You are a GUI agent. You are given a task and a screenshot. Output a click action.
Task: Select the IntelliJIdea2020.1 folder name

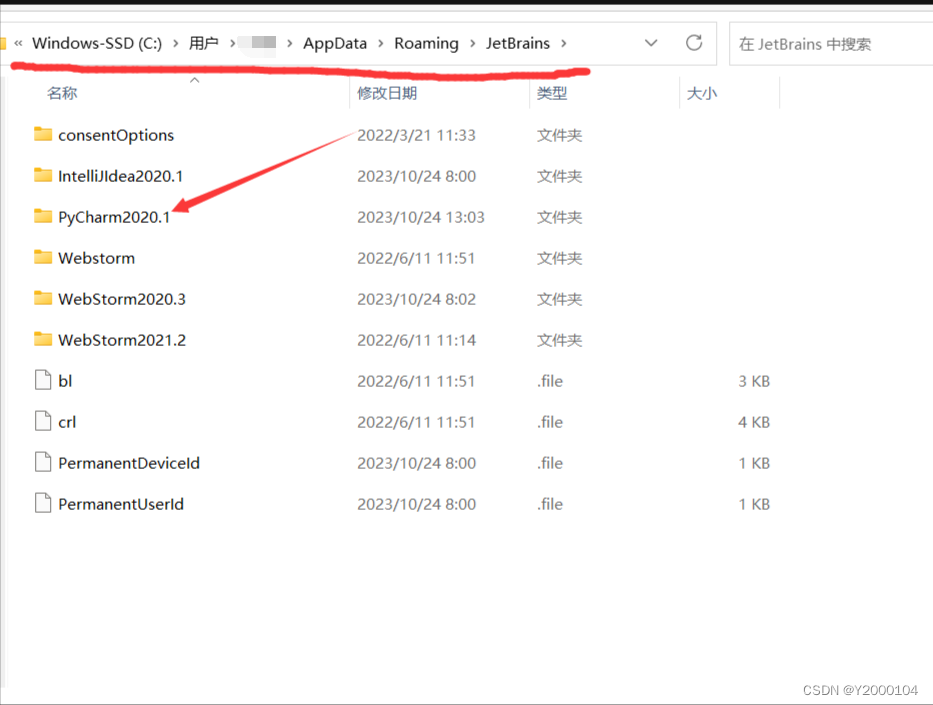pyautogui.click(x=120, y=176)
